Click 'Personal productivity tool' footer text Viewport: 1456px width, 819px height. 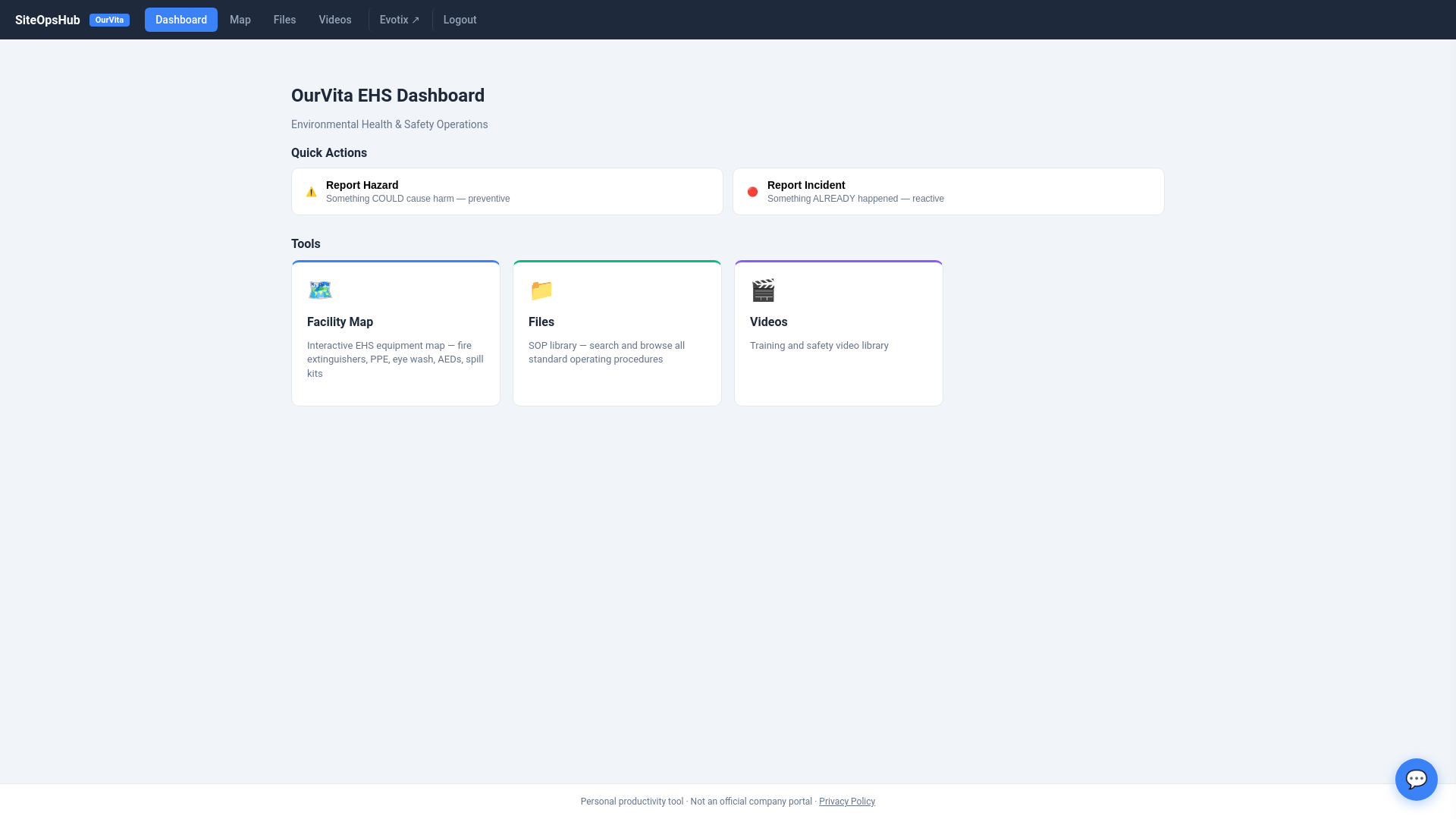point(632,802)
